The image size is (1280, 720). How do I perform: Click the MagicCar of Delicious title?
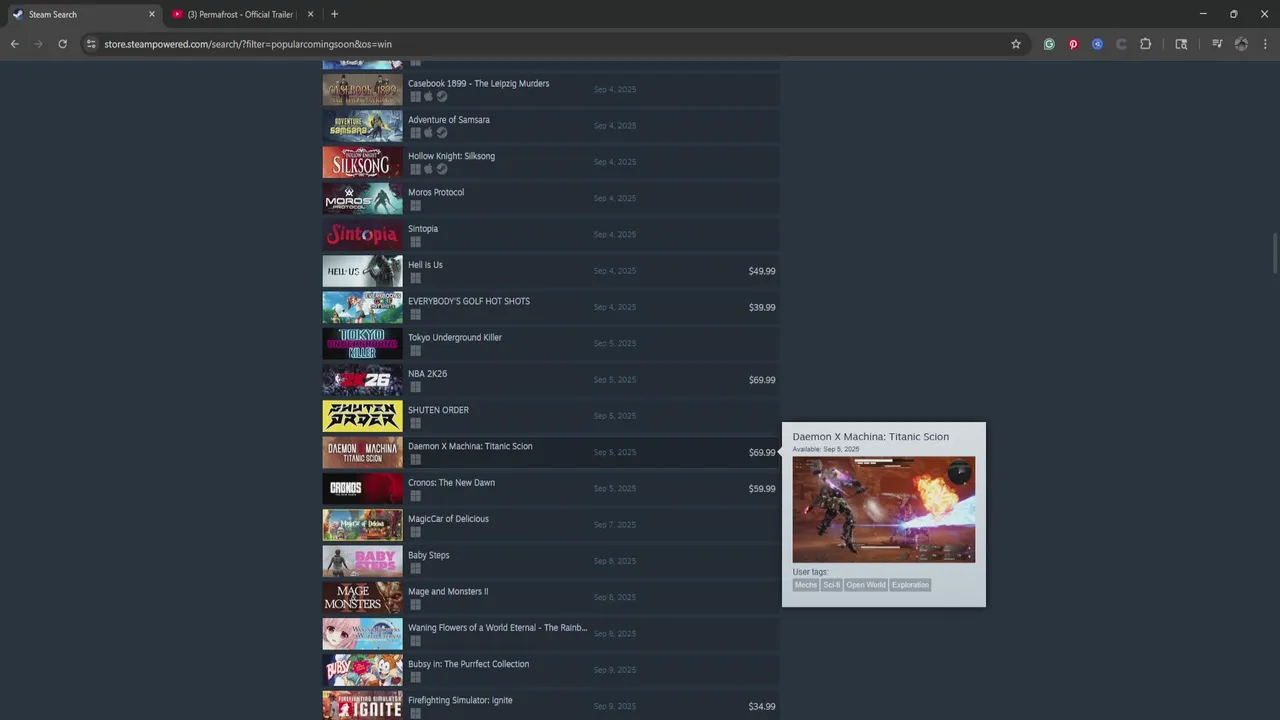click(x=448, y=519)
